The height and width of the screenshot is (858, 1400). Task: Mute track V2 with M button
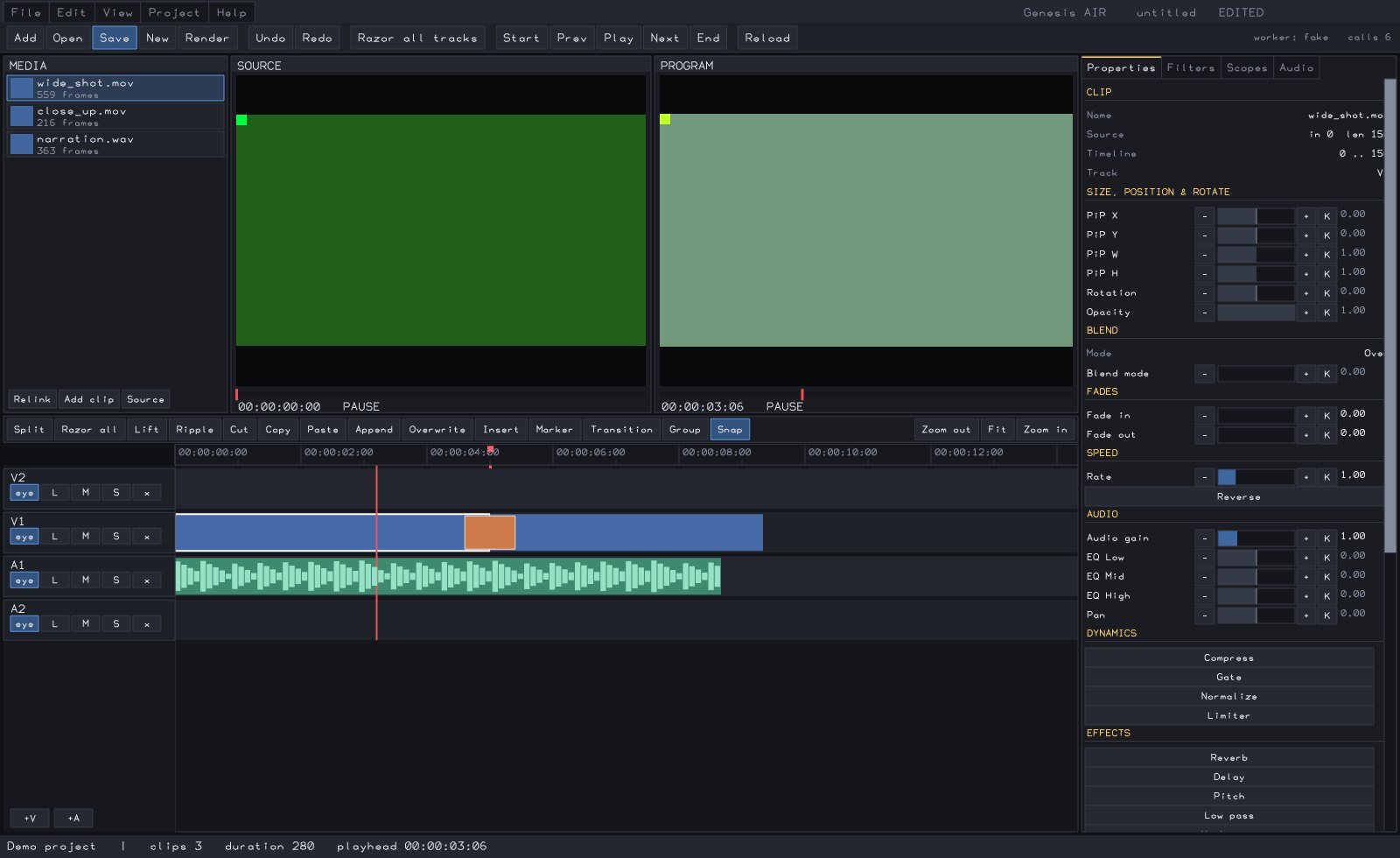point(86,493)
